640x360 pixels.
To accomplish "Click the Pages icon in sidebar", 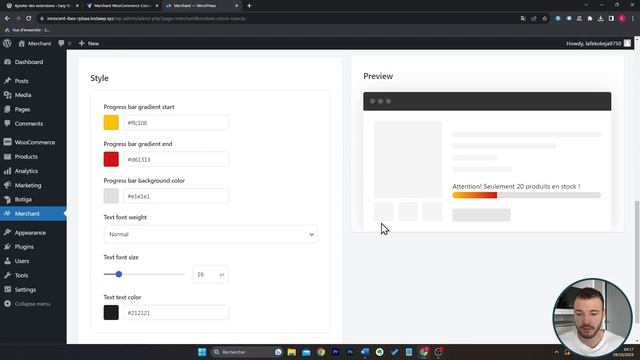I will click(7, 109).
